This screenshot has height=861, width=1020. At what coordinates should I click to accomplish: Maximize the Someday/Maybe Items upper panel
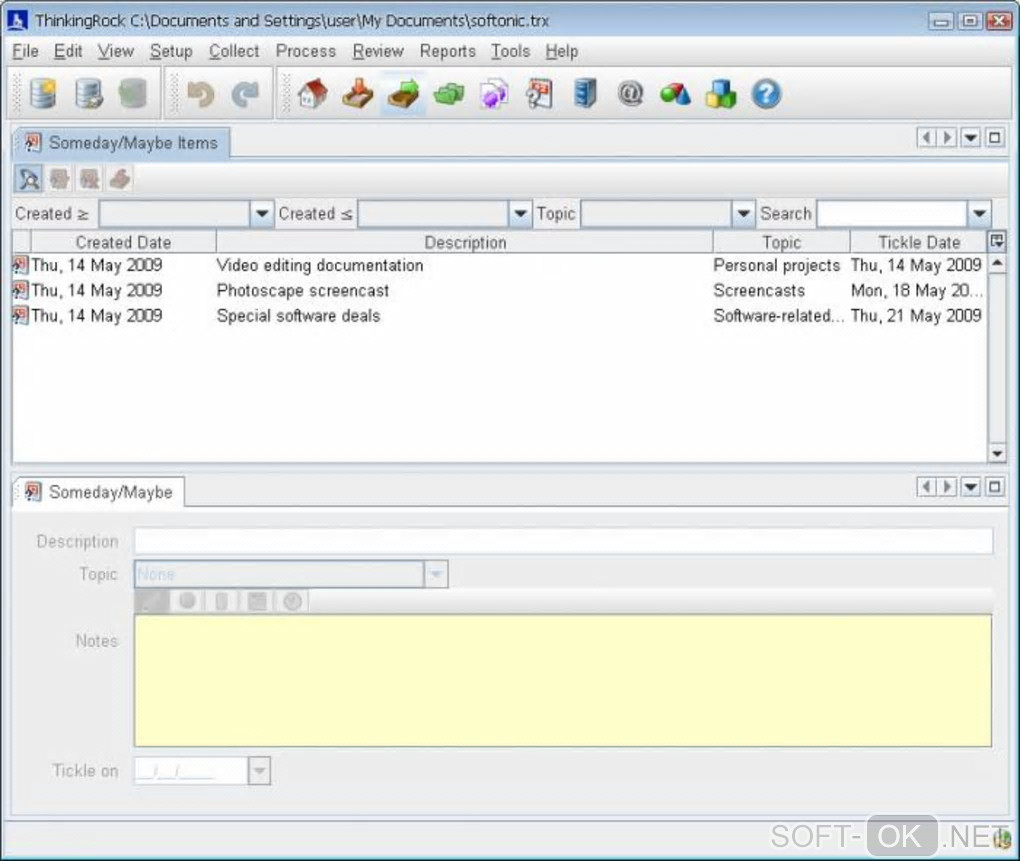coord(995,138)
